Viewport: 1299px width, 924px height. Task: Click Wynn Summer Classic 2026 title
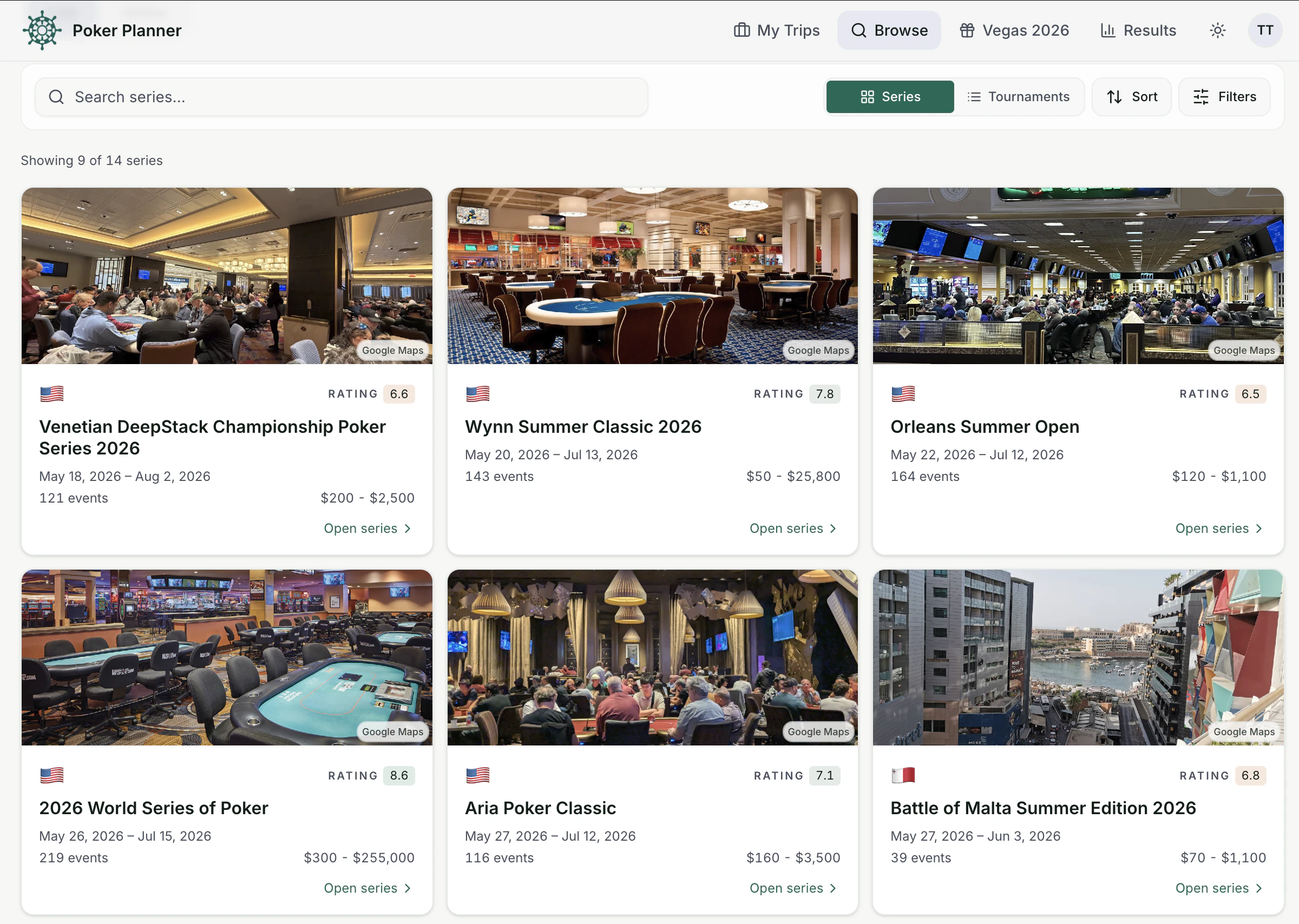[x=583, y=427]
